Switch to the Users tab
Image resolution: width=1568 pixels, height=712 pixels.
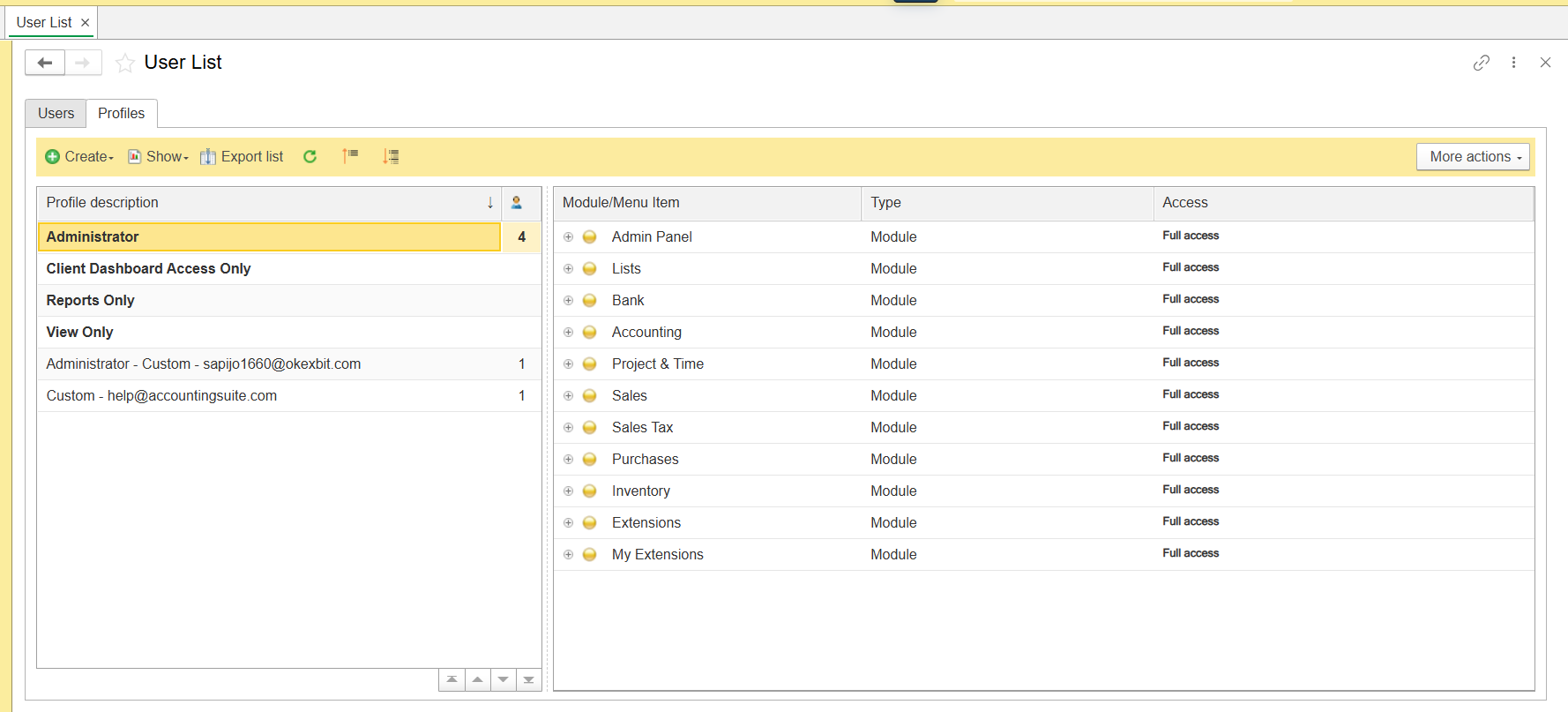tap(56, 113)
